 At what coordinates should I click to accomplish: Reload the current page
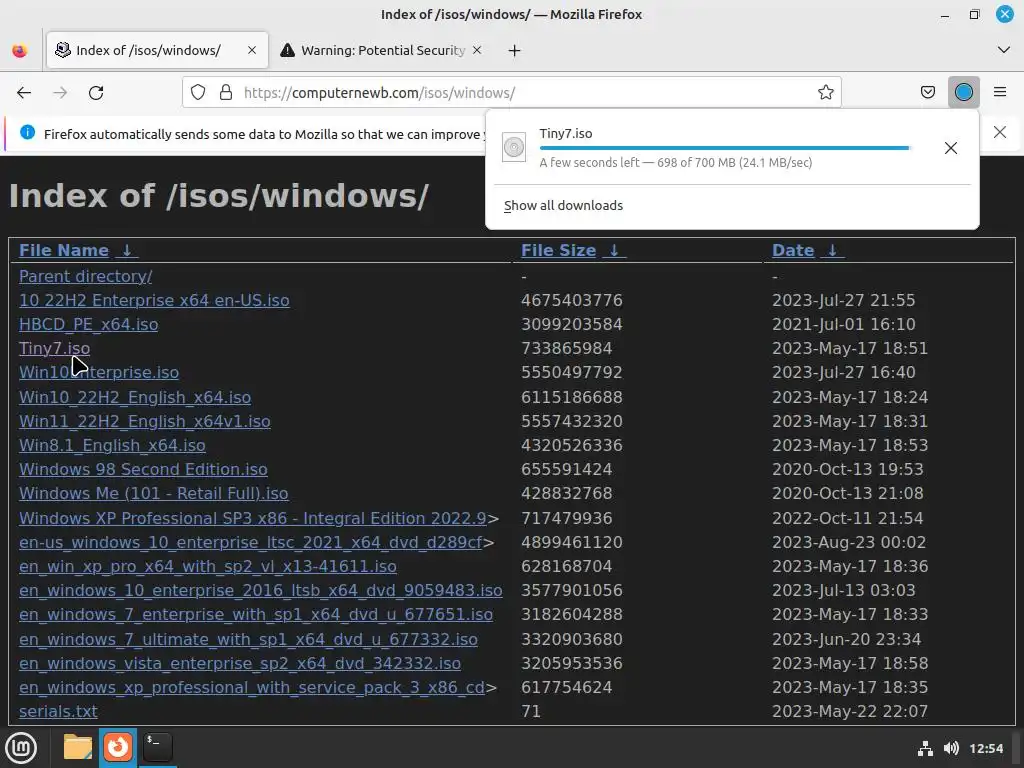point(96,93)
